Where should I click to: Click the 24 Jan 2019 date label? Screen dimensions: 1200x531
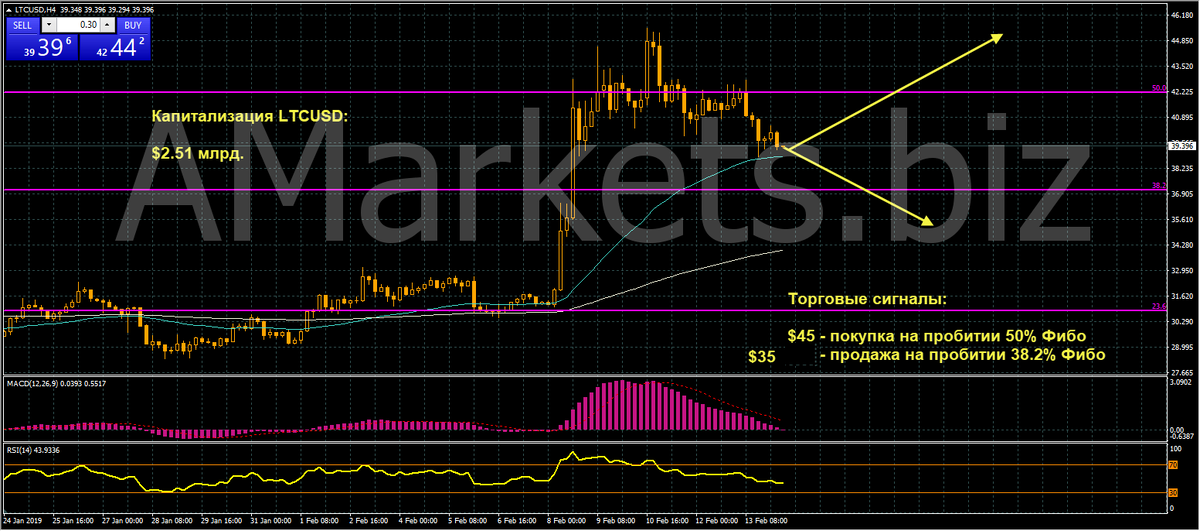(22, 521)
